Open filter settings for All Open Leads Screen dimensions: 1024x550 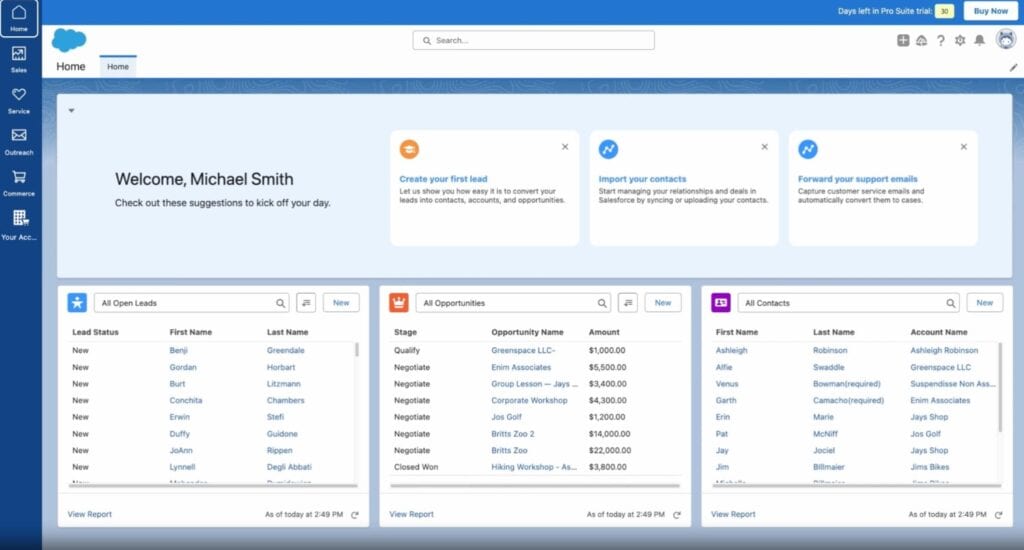[306, 302]
